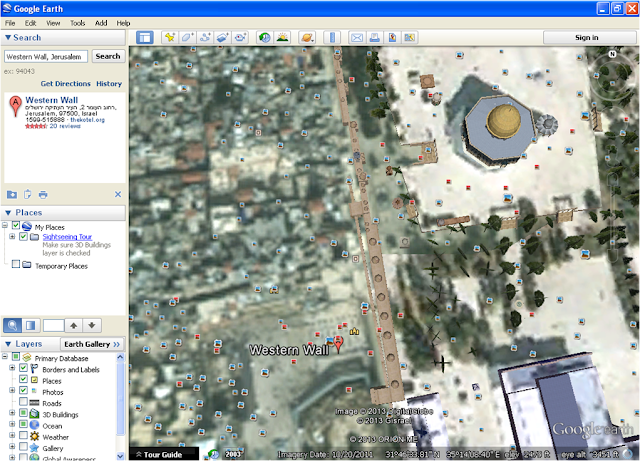The height and width of the screenshot is (461, 640).
Task: Collapse the Places panel triangle
Action: (8, 213)
